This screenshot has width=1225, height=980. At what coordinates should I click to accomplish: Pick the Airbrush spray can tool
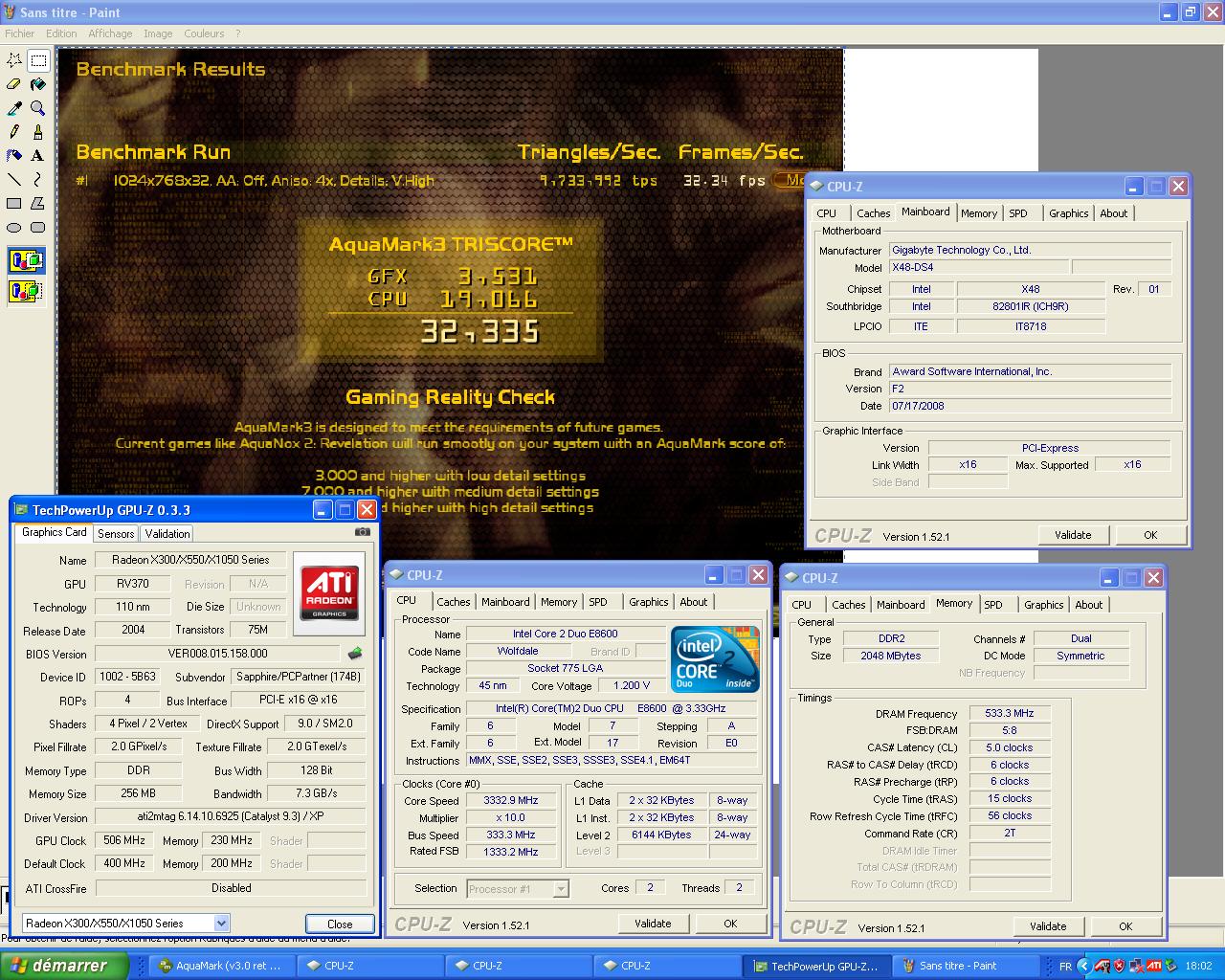click(x=14, y=155)
